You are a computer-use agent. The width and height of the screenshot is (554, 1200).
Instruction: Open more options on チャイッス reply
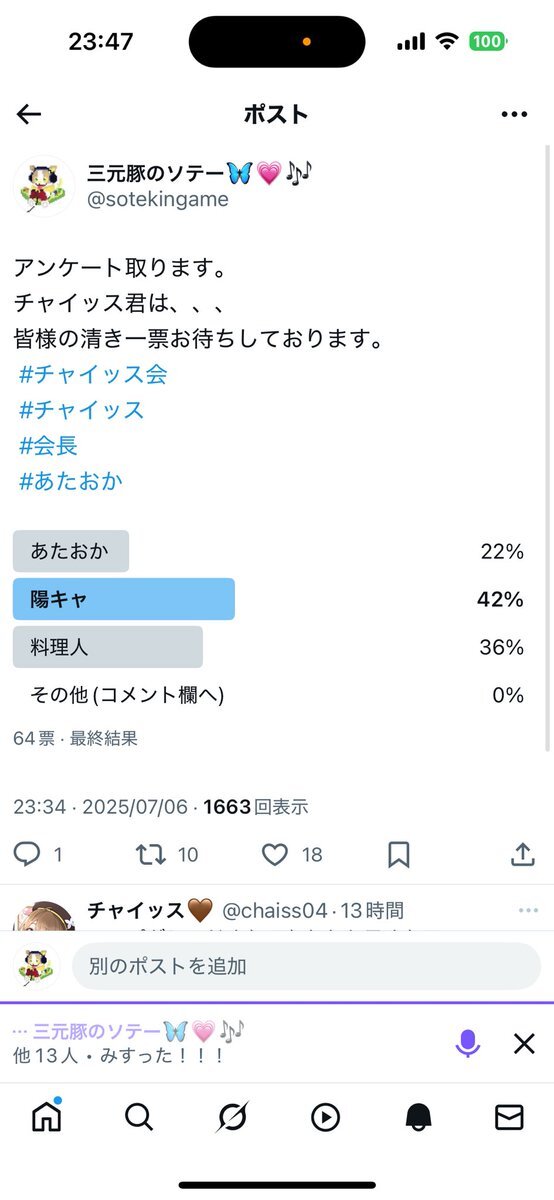click(528, 911)
